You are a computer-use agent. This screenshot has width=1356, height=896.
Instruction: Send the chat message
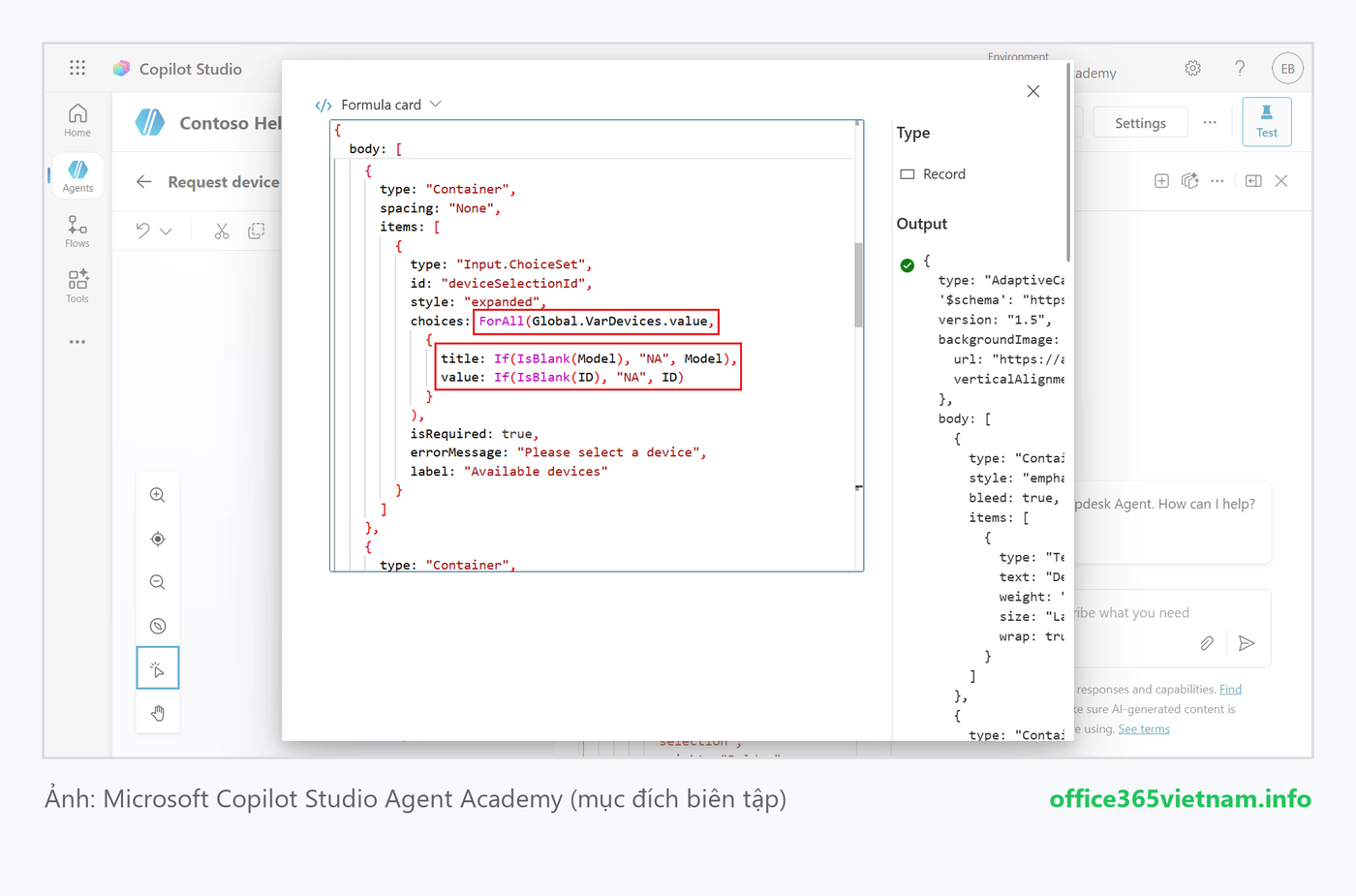1247,643
